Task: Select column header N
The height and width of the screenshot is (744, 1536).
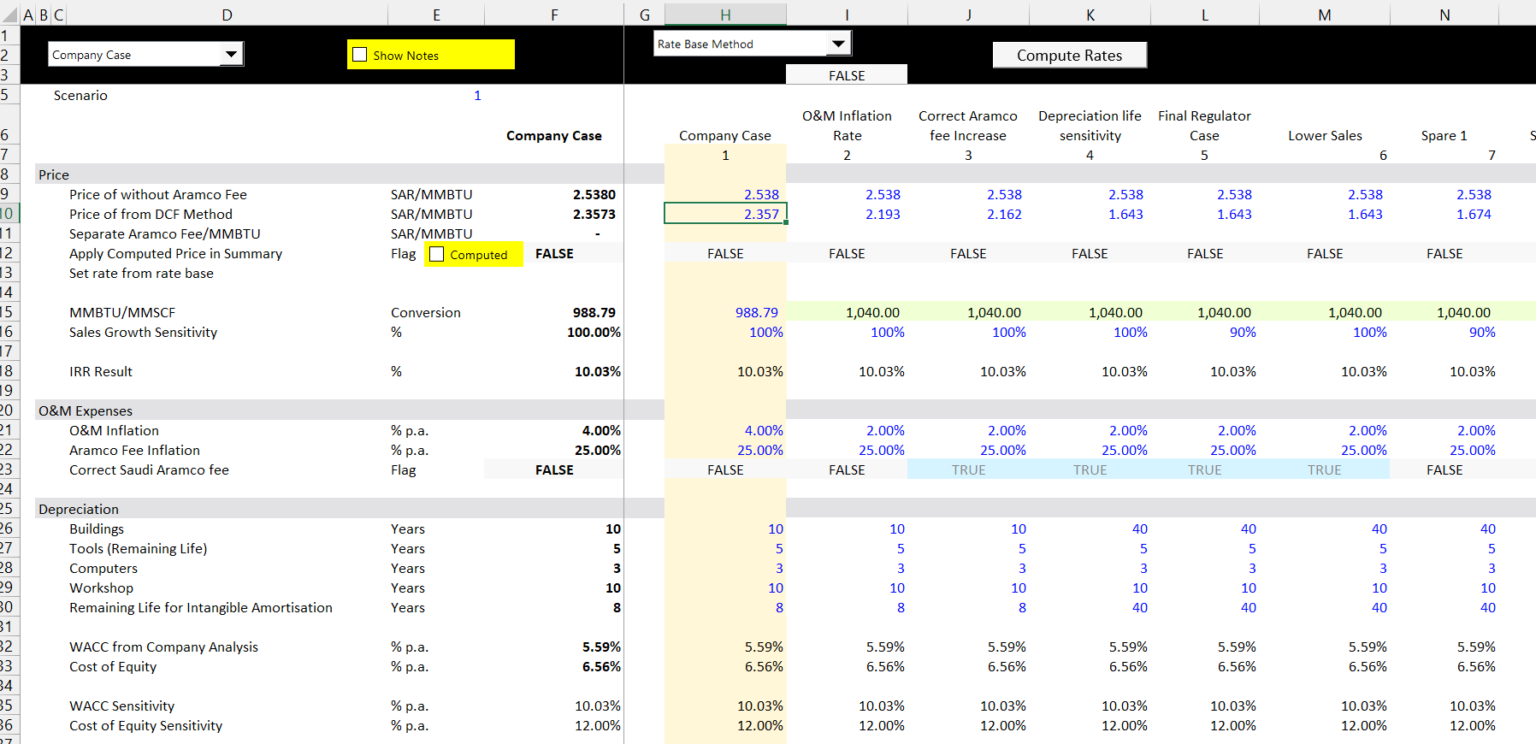Action: coord(1444,14)
